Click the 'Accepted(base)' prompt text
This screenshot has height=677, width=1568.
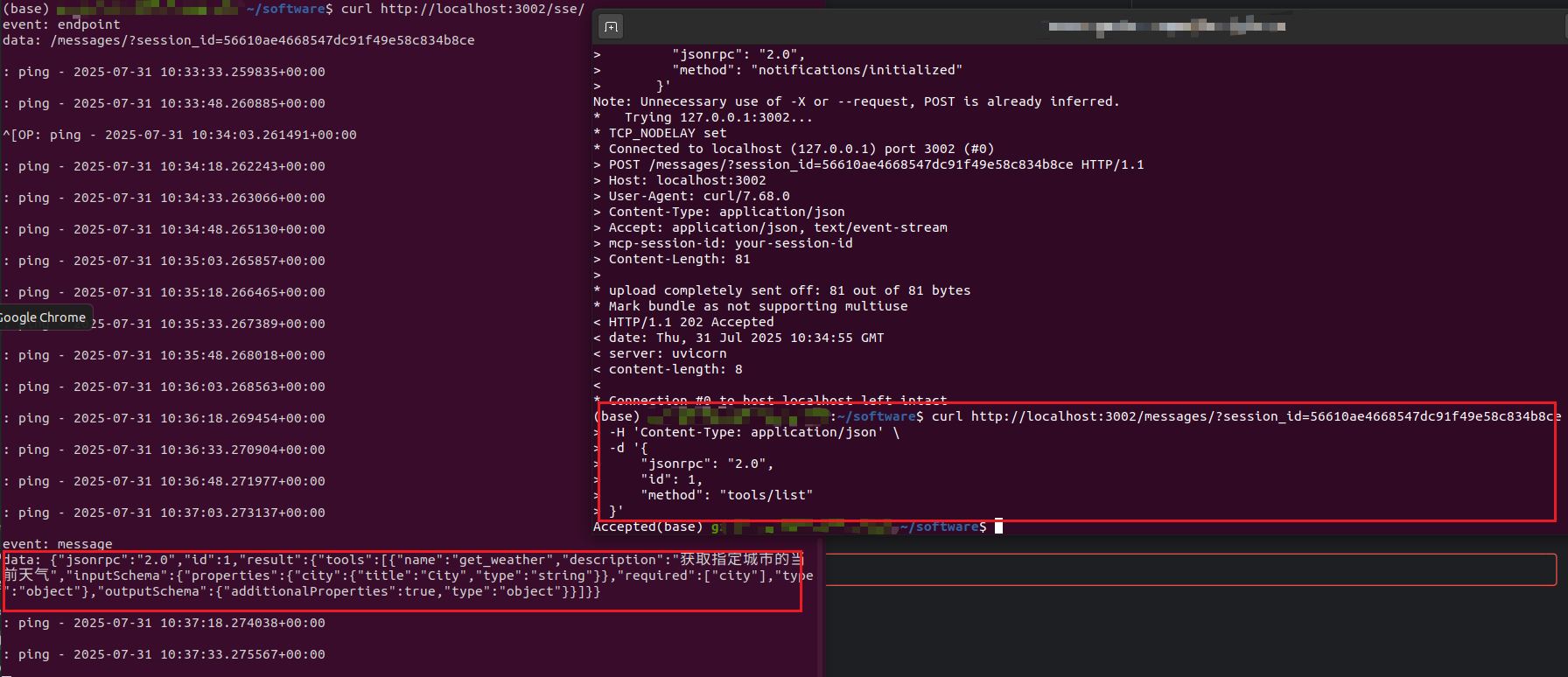coord(648,527)
